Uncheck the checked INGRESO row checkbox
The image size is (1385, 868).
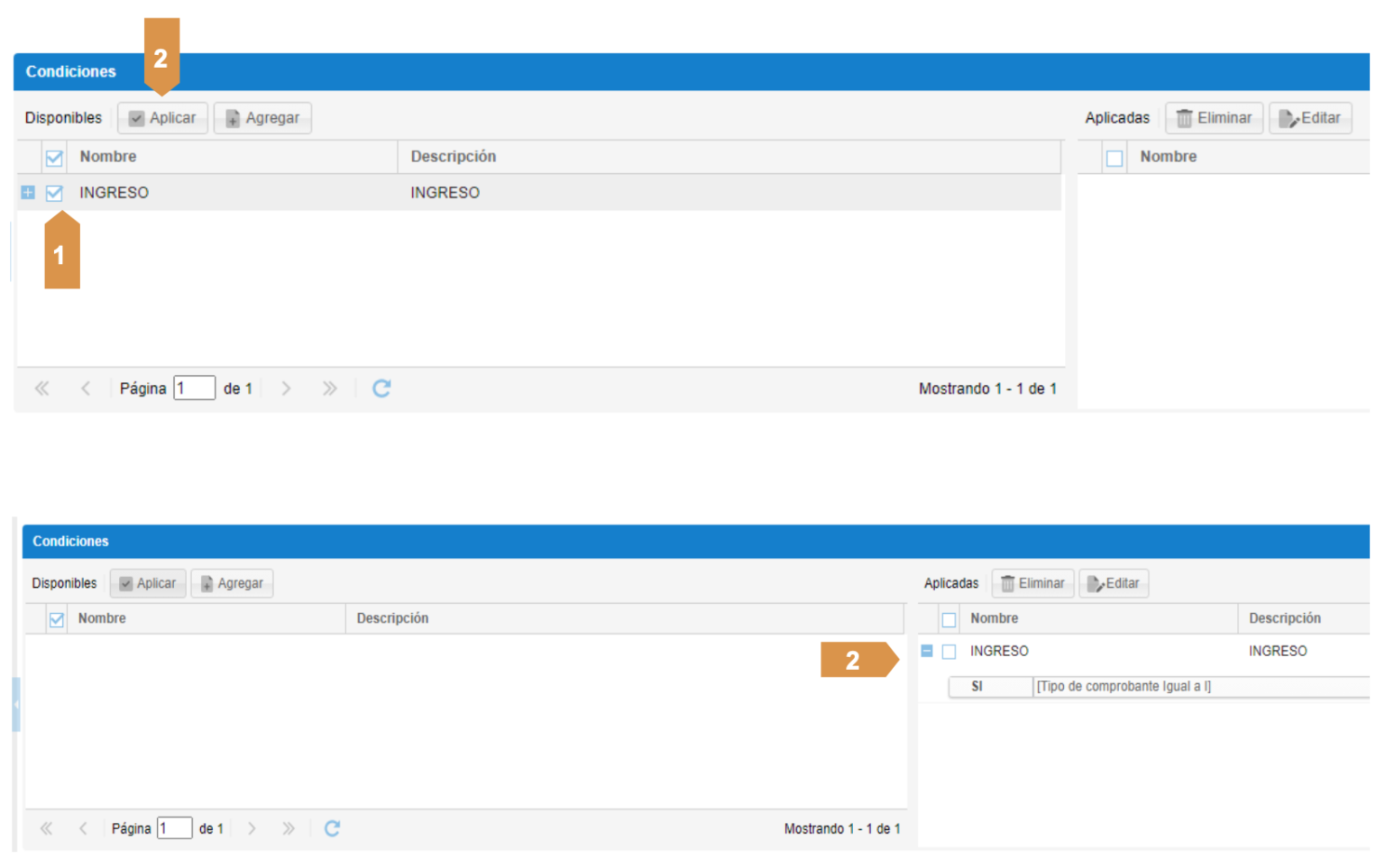click(x=54, y=193)
